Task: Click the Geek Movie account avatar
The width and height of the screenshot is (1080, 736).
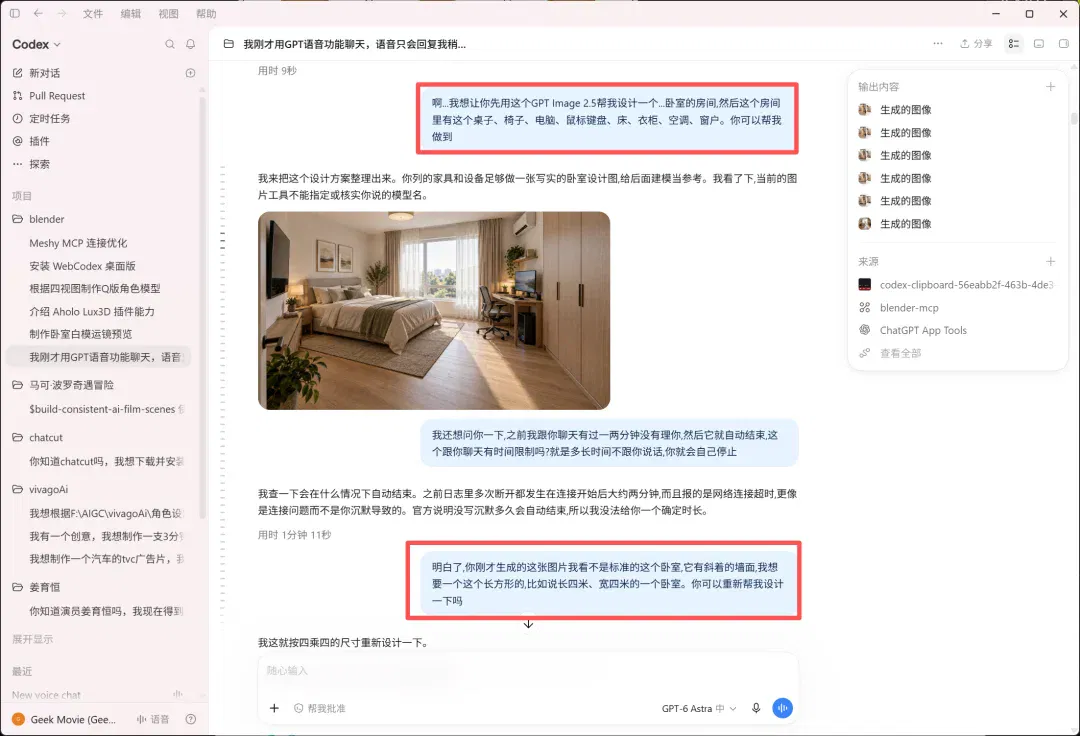Action: pyautogui.click(x=19, y=719)
